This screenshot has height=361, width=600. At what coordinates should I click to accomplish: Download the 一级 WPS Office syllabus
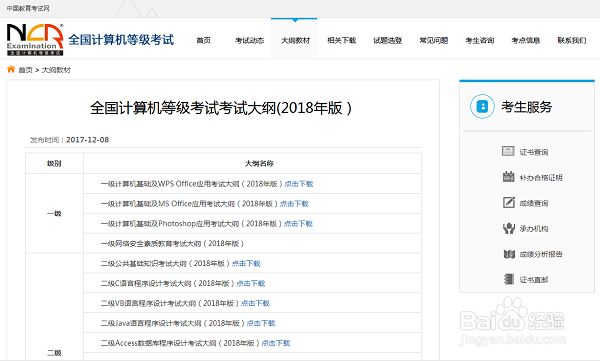coord(298,184)
